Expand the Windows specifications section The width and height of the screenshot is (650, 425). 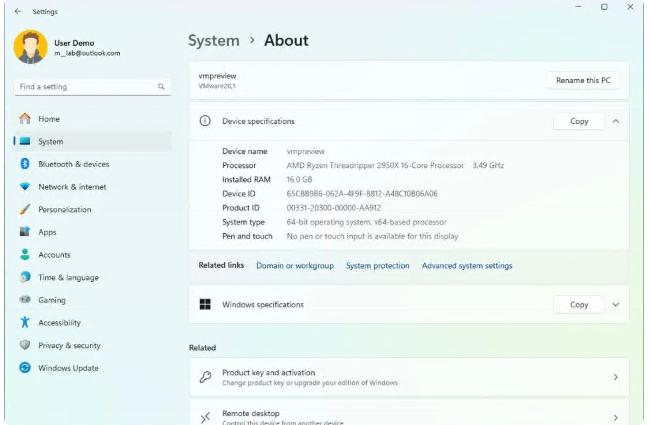pos(616,305)
